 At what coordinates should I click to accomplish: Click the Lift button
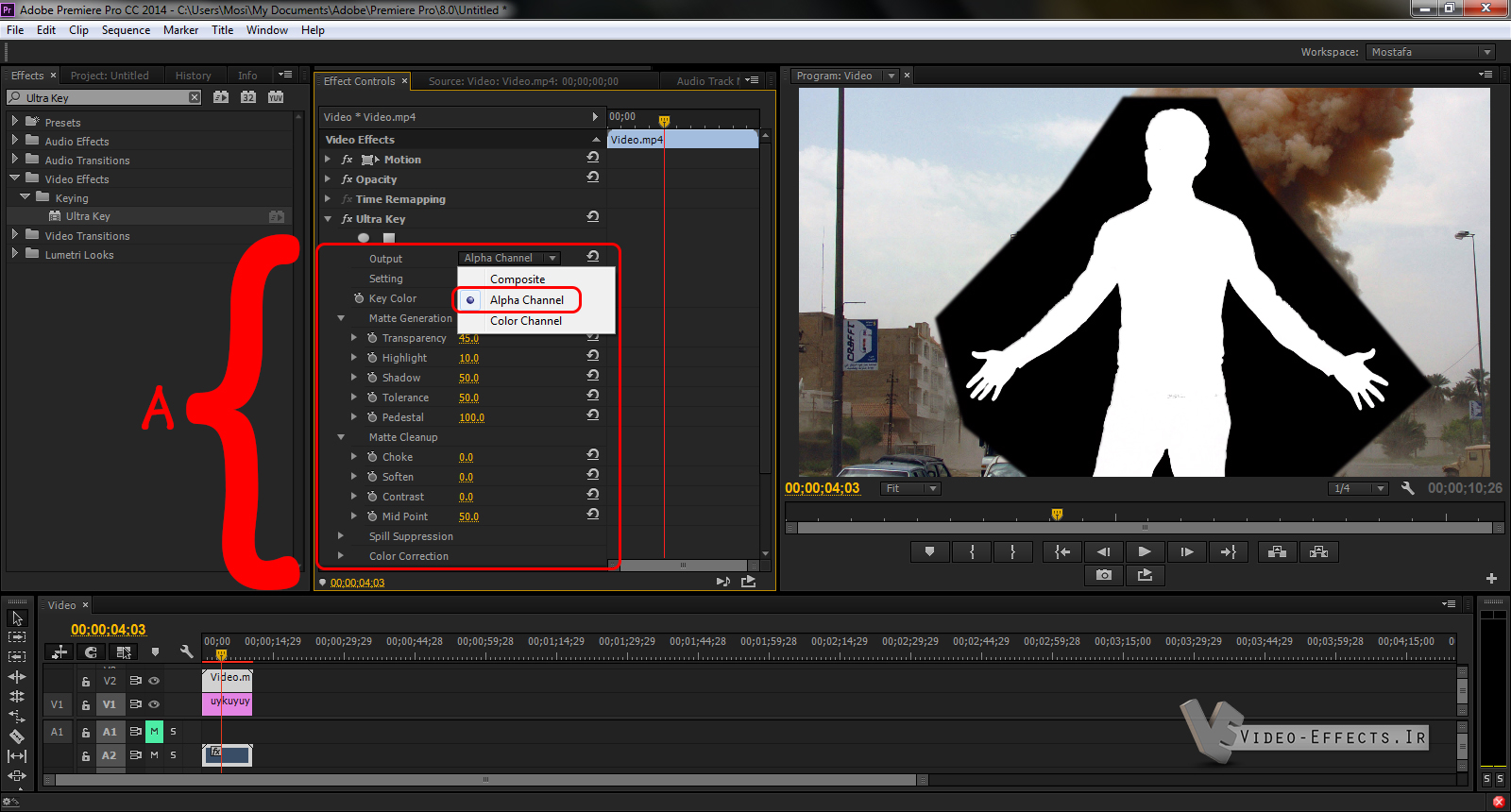coord(1277,552)
